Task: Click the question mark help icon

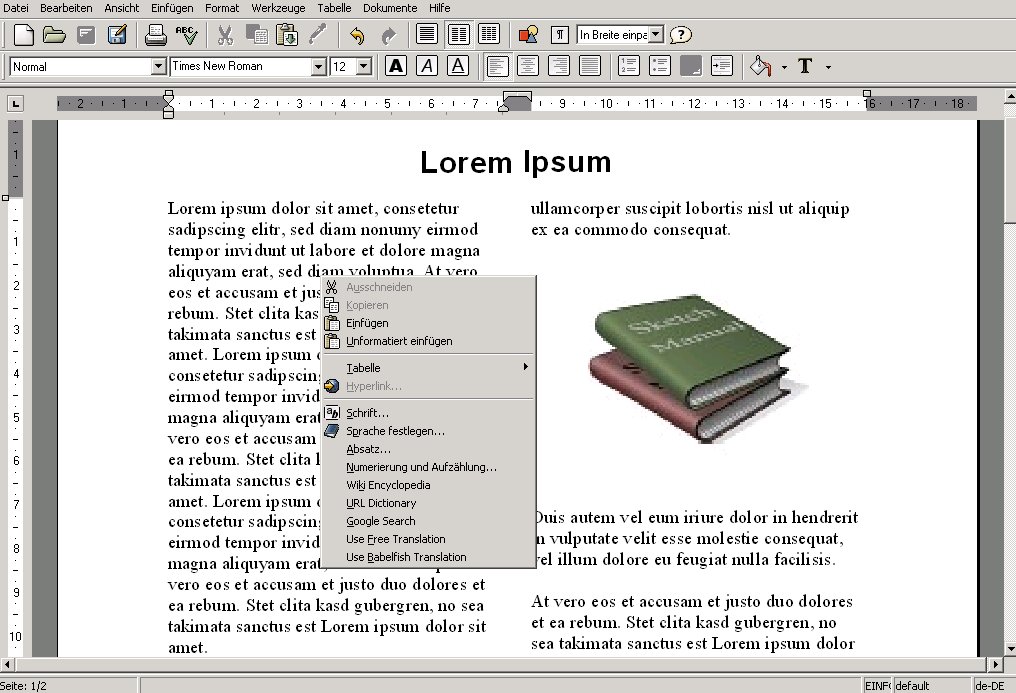Action: pos(681,35)
